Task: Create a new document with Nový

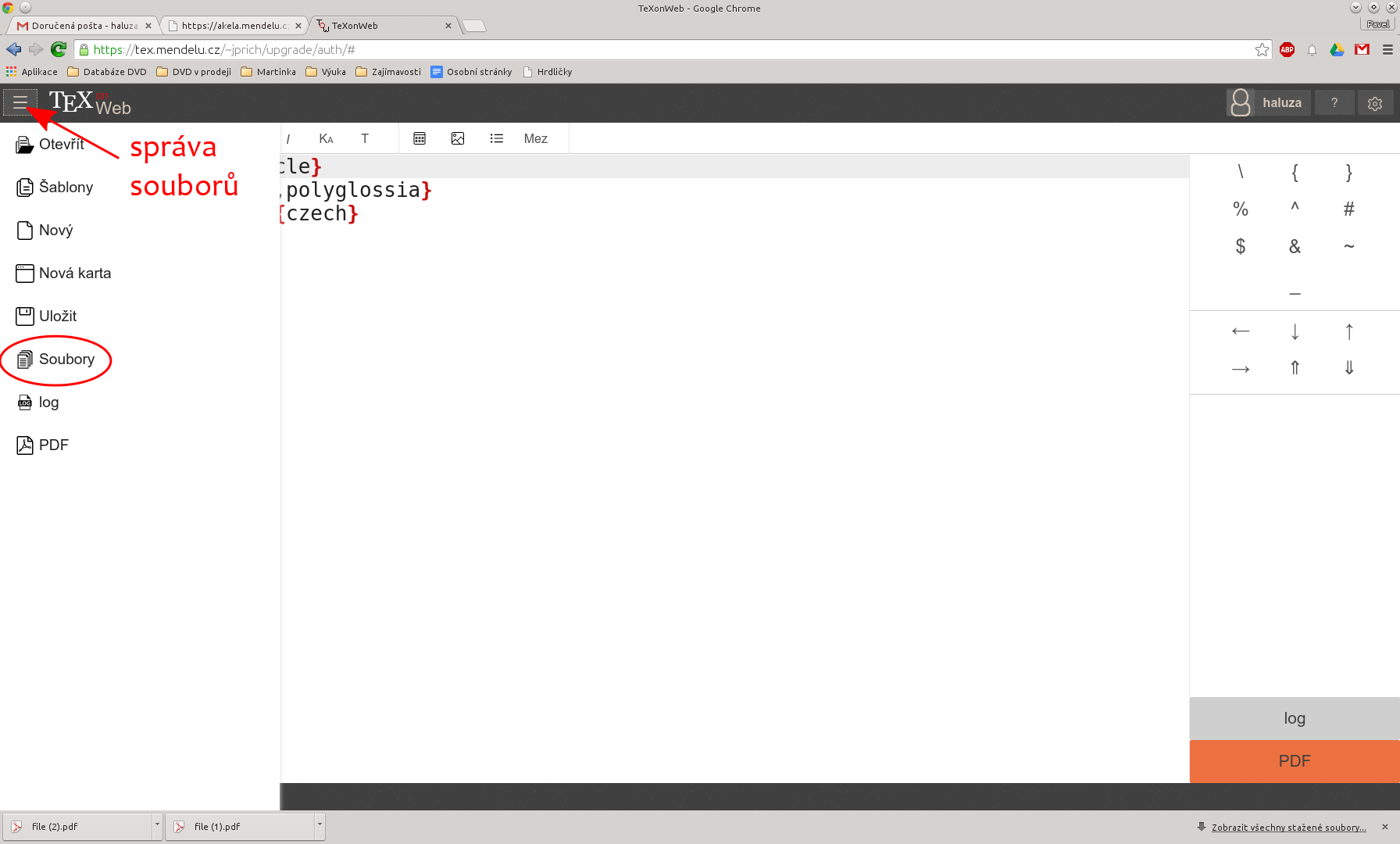Action: tap(45, 231)
